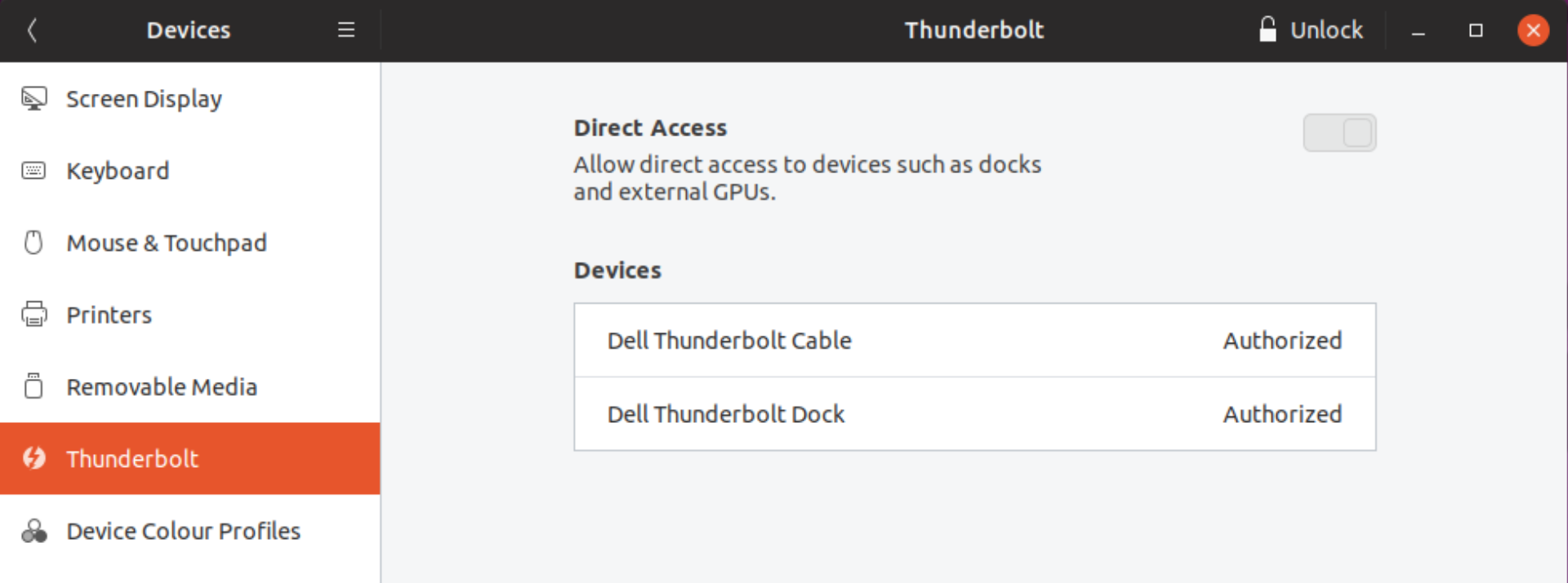
Task: Select Printers settings panel
Action: [190, 314]
